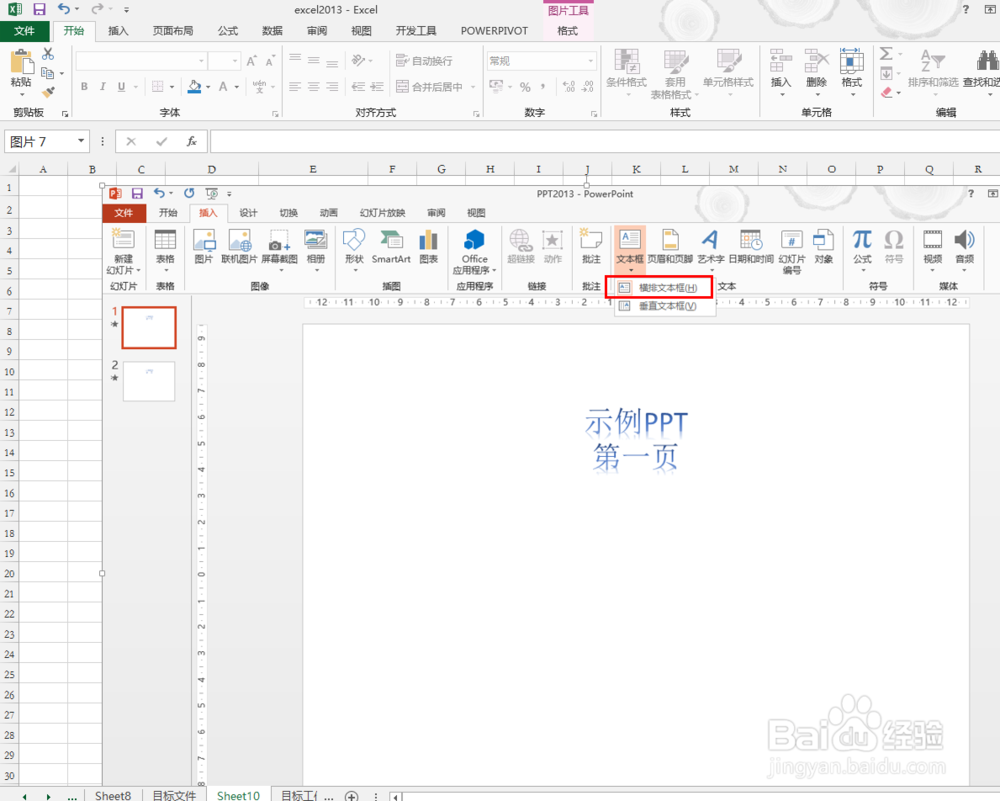
Task: Click the Cut scissors icon
Action: click(48, 54)
